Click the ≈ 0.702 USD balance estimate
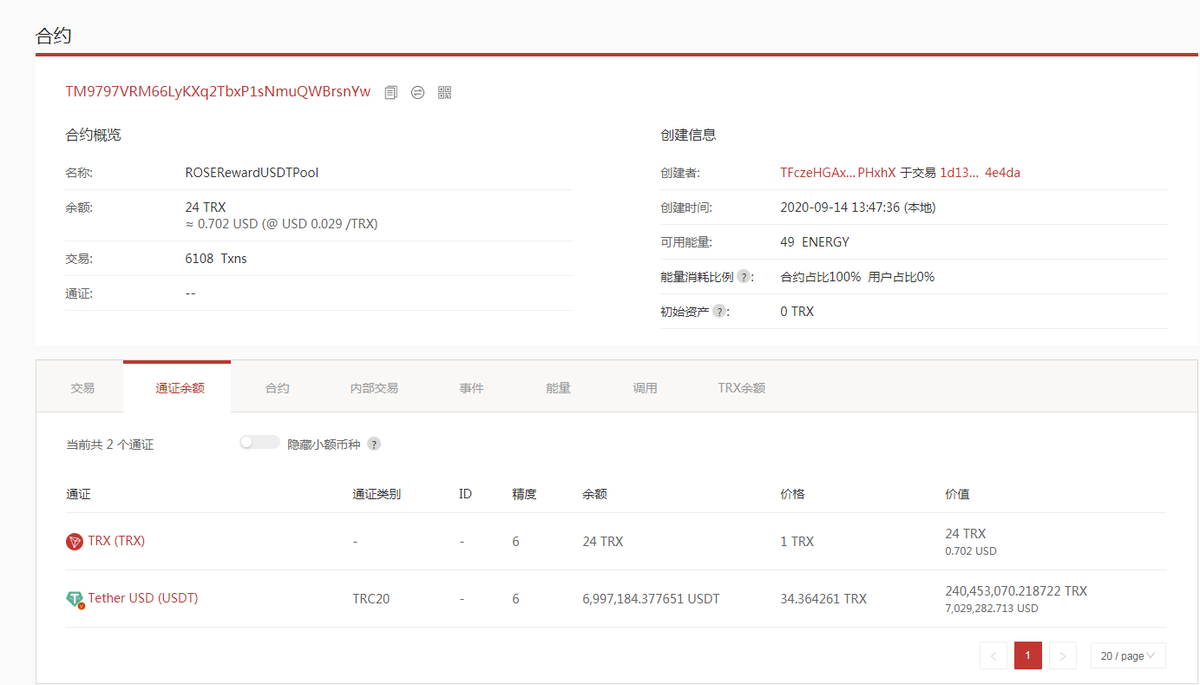 point(282,224)
